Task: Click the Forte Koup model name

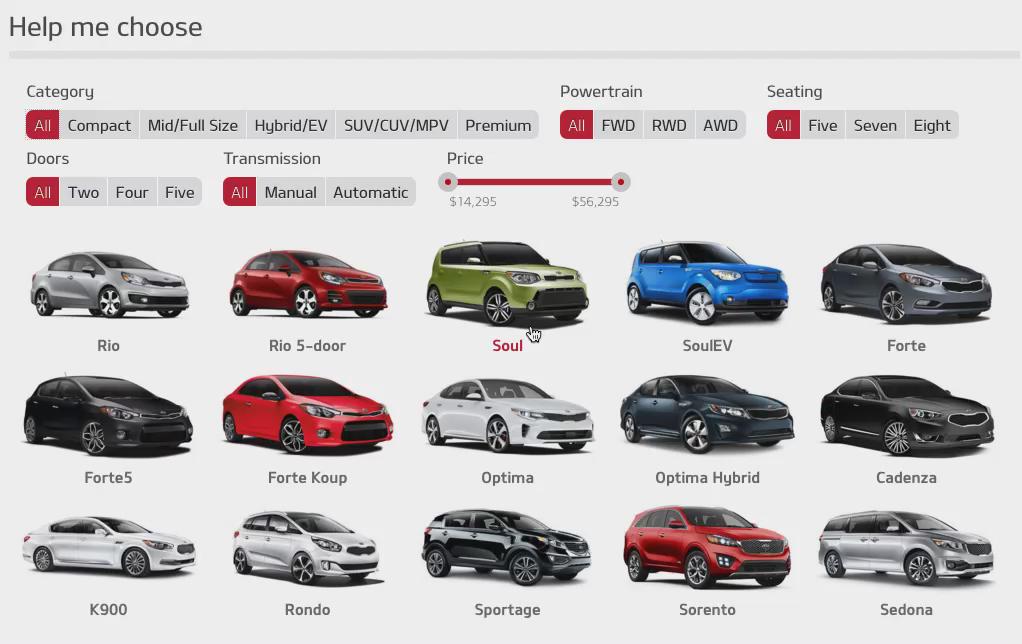Action: click(308, 478)
